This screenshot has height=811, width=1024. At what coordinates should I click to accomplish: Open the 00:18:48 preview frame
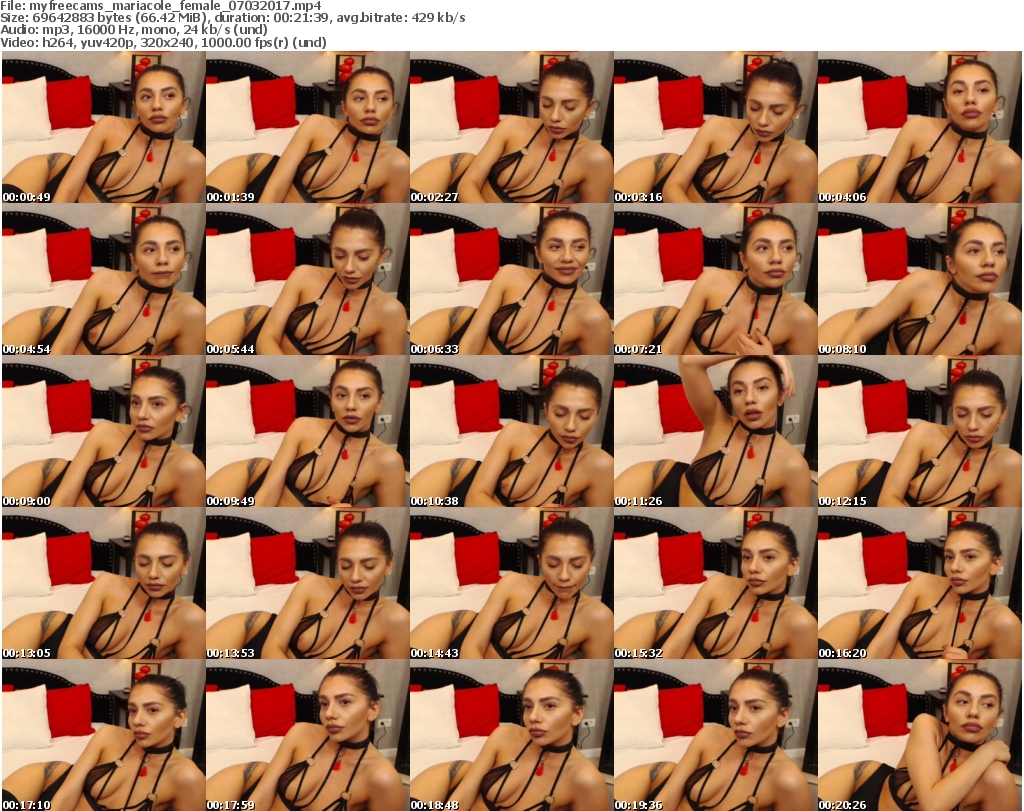click(x=511, y=735)
